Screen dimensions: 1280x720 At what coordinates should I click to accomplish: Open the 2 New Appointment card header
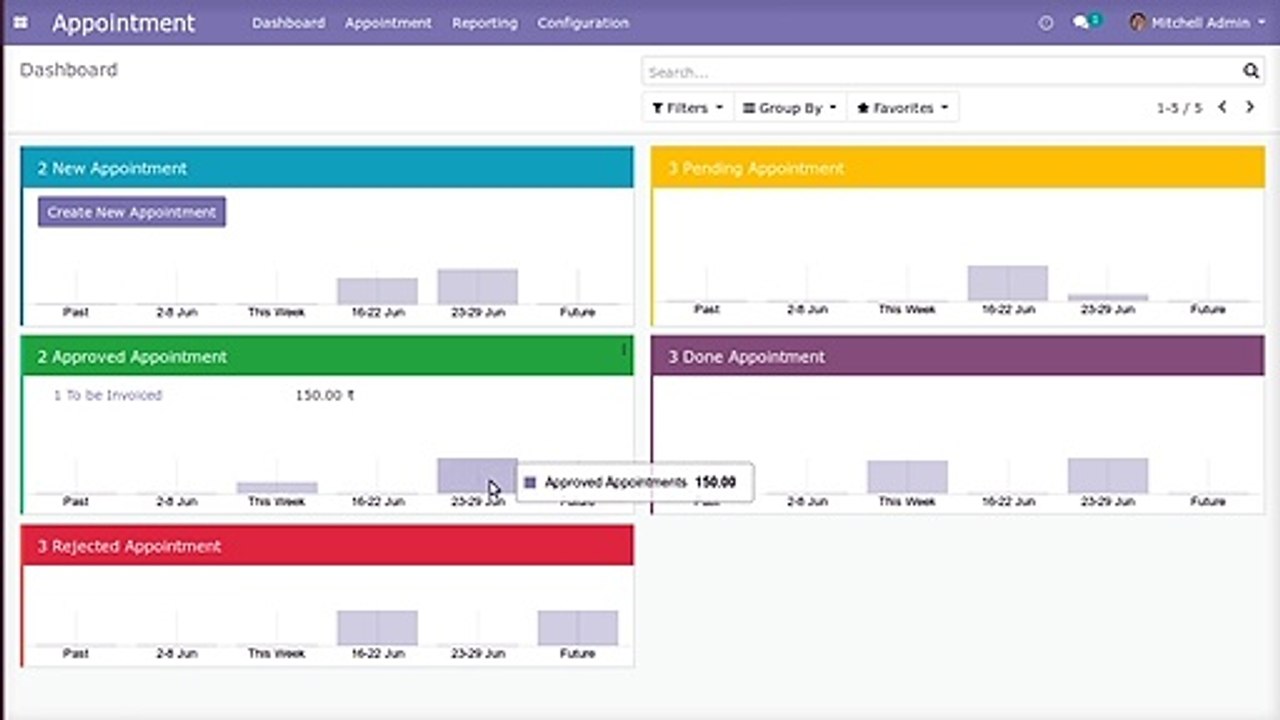pos(327,168)
